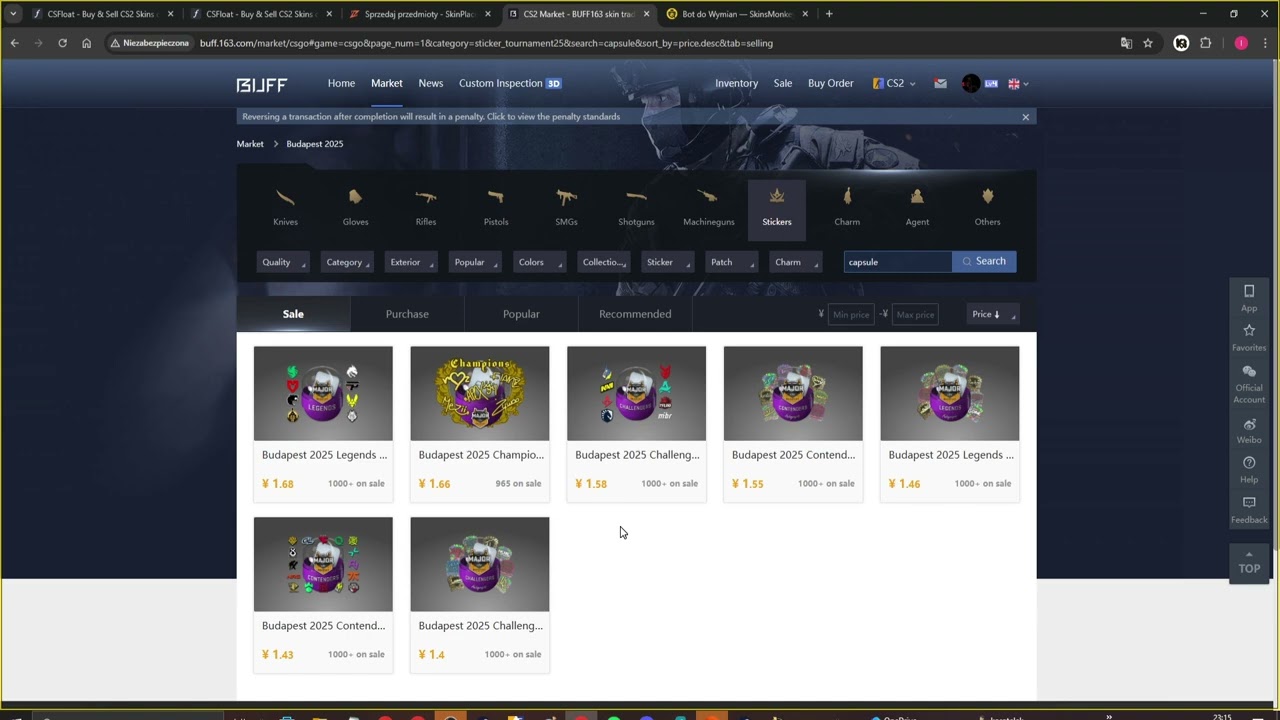The width and height of the screenshot is (1280, 720).
Task: Open a new browser tab
Action: (x=829, y=14)
